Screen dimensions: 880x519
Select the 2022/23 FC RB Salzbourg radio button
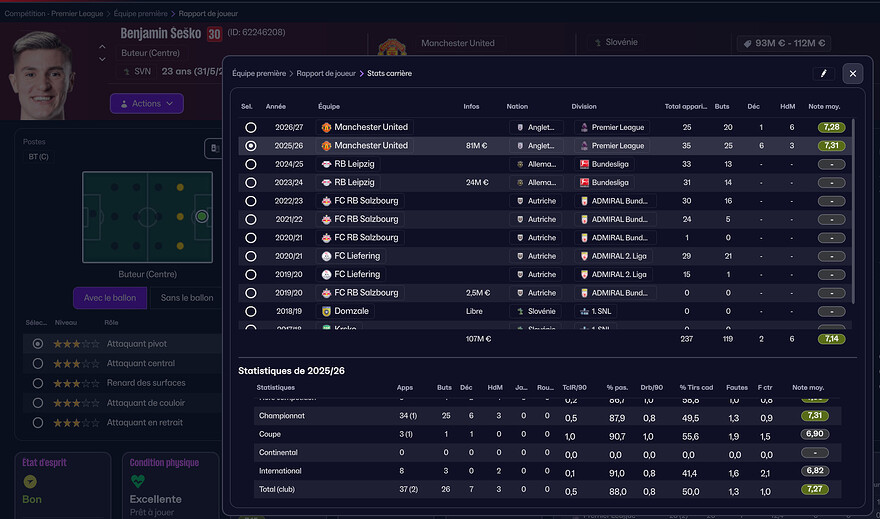pos(250,201)
